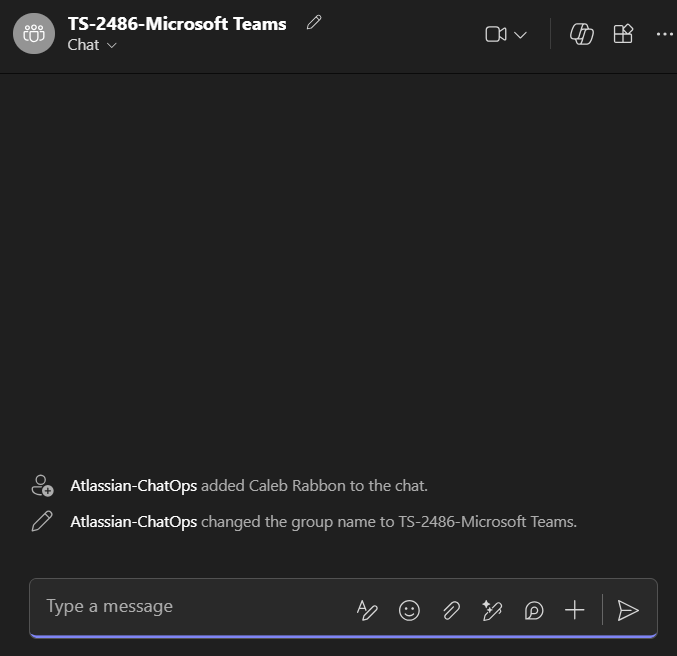This screenshot has width=677, height=656.
Task: Click the group chat avatar icon
Action: tap(34, 34)
